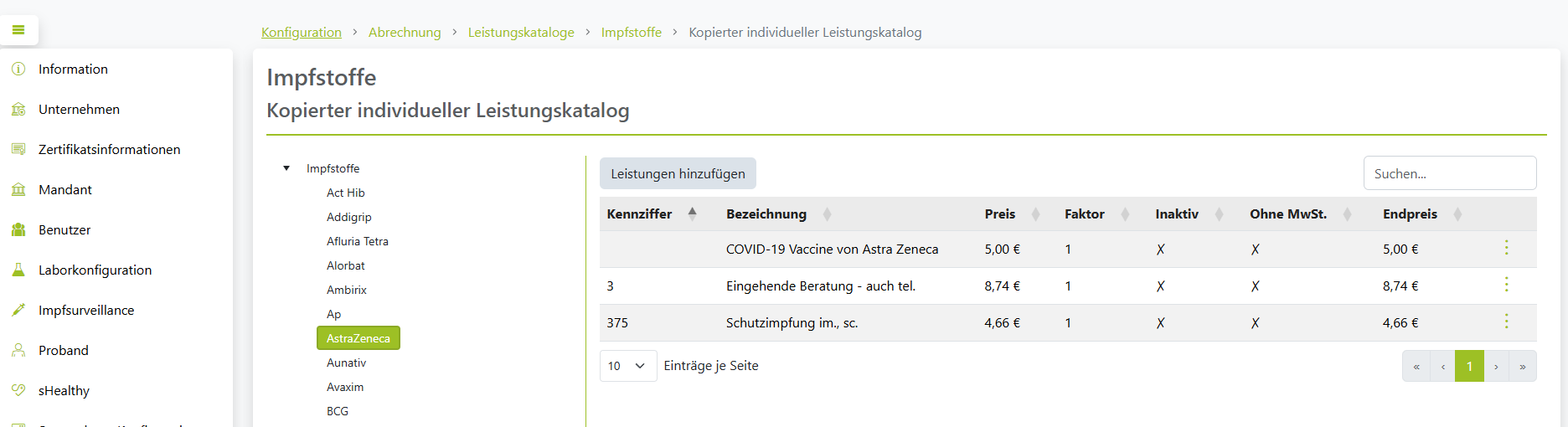Open Zertifikatsinformationen in sidebar menu

pos(109,149)
